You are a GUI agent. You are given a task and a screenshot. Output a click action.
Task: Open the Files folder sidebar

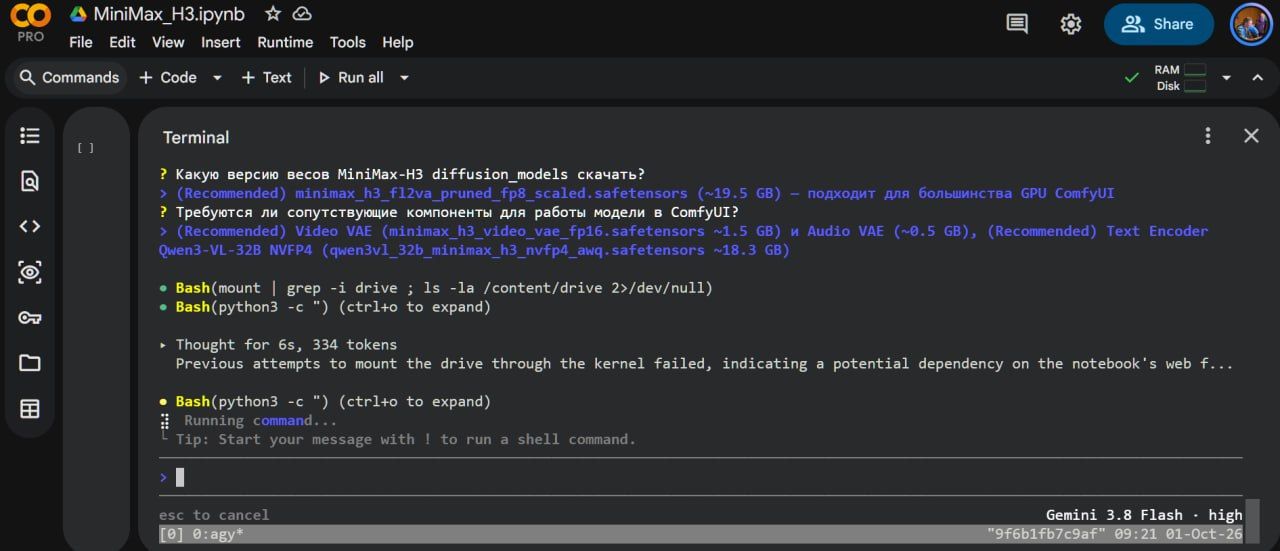coord(30,362)
